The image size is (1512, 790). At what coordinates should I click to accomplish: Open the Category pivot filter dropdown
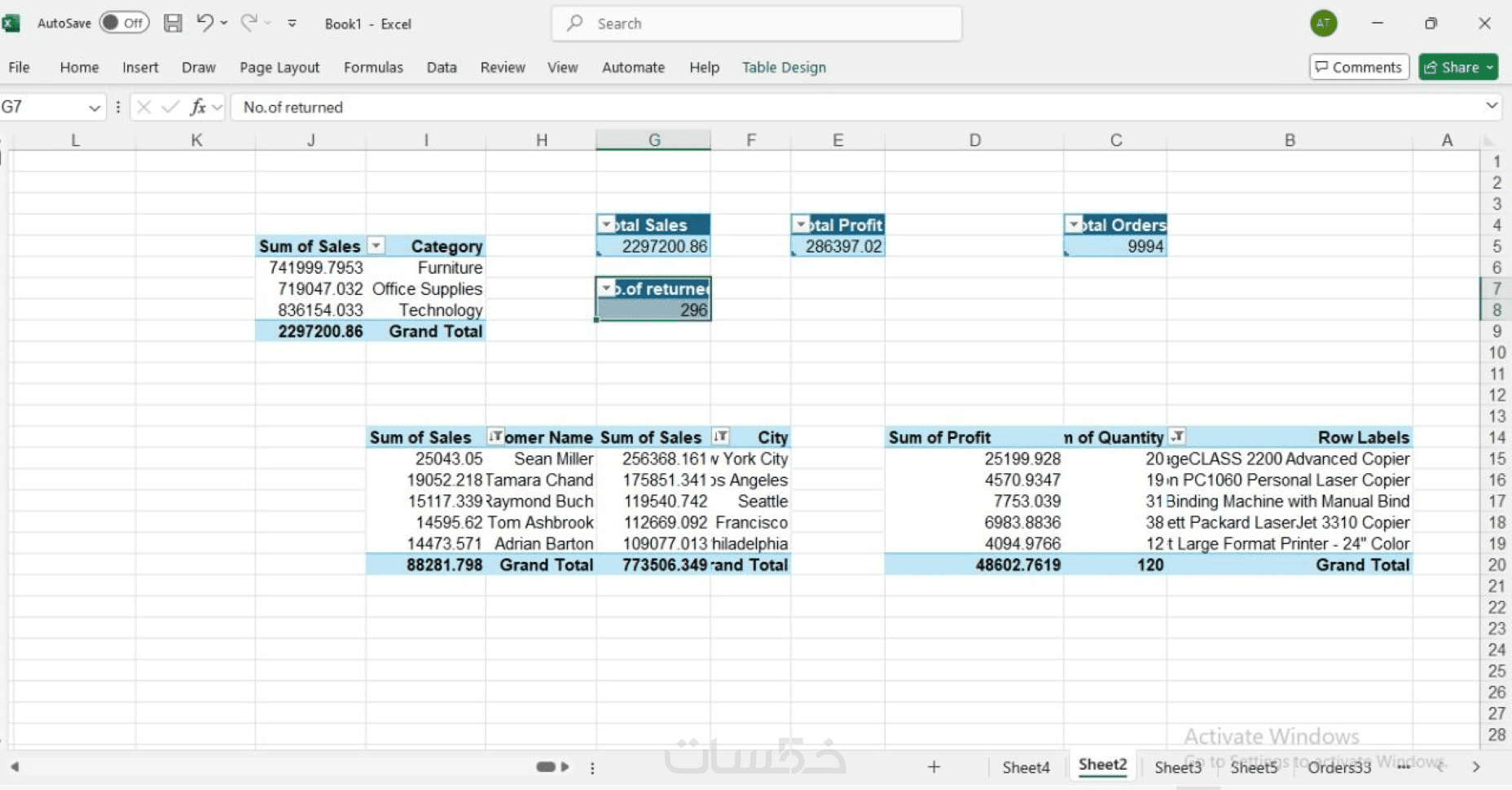[376, 245]
